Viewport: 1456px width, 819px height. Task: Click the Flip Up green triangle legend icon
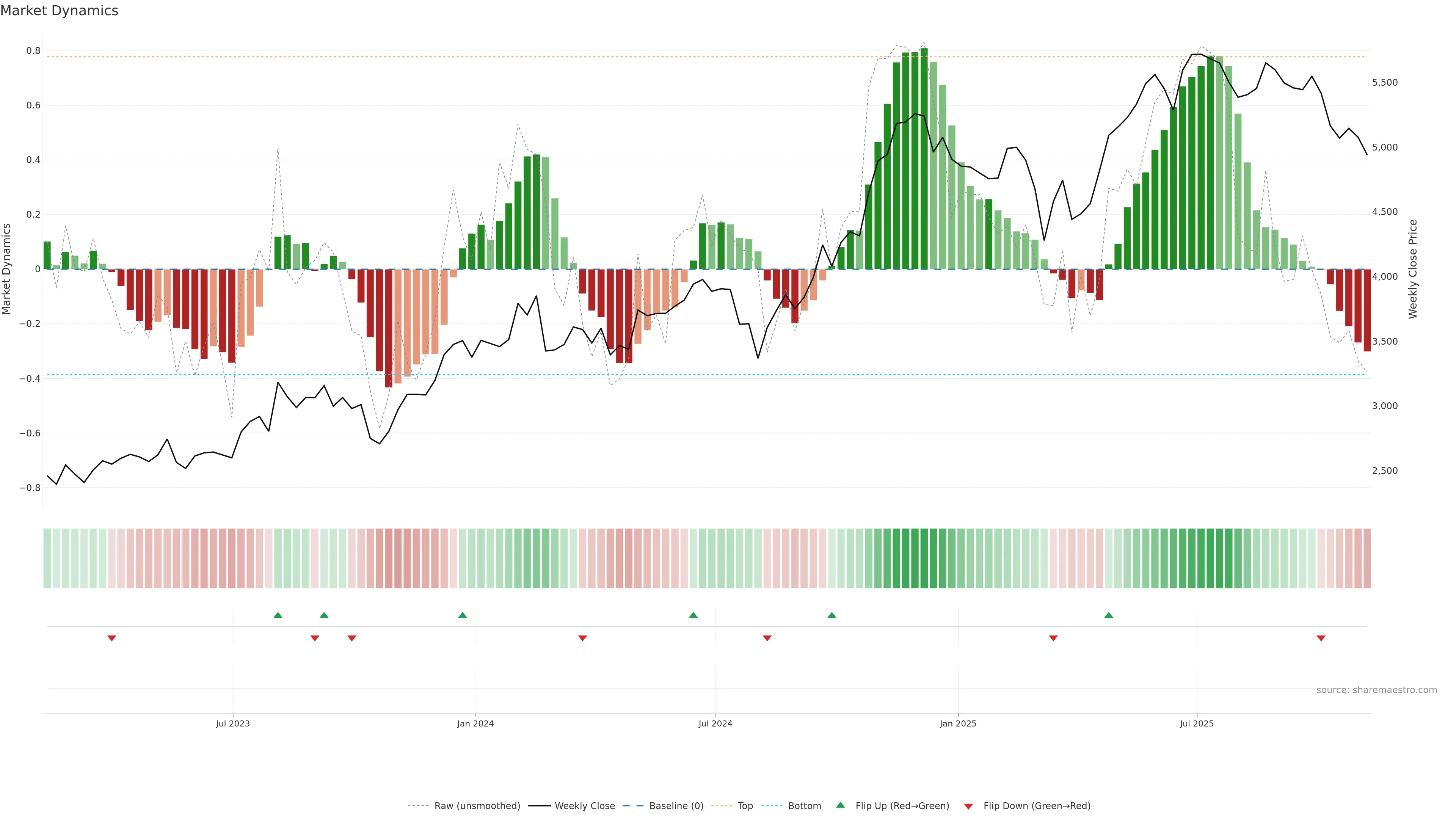click(840, 805)
